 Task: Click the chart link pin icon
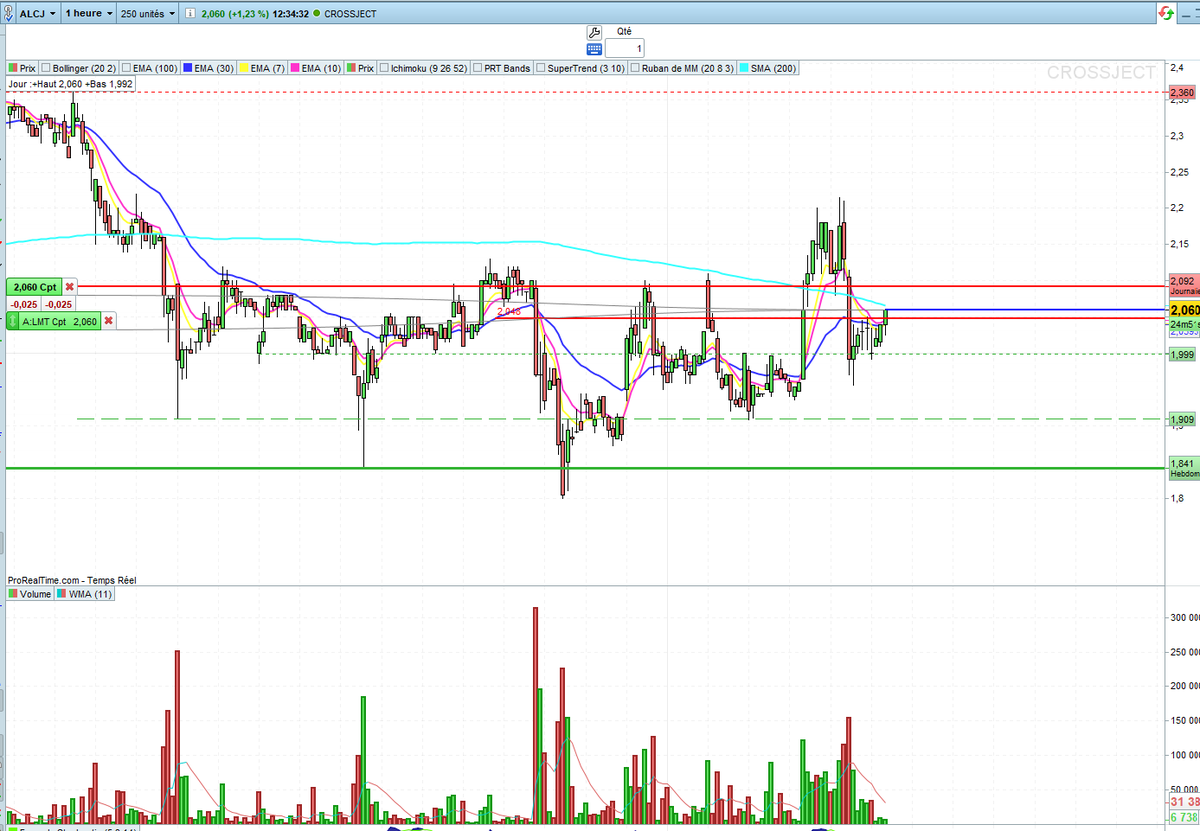[x=10, y=14]
